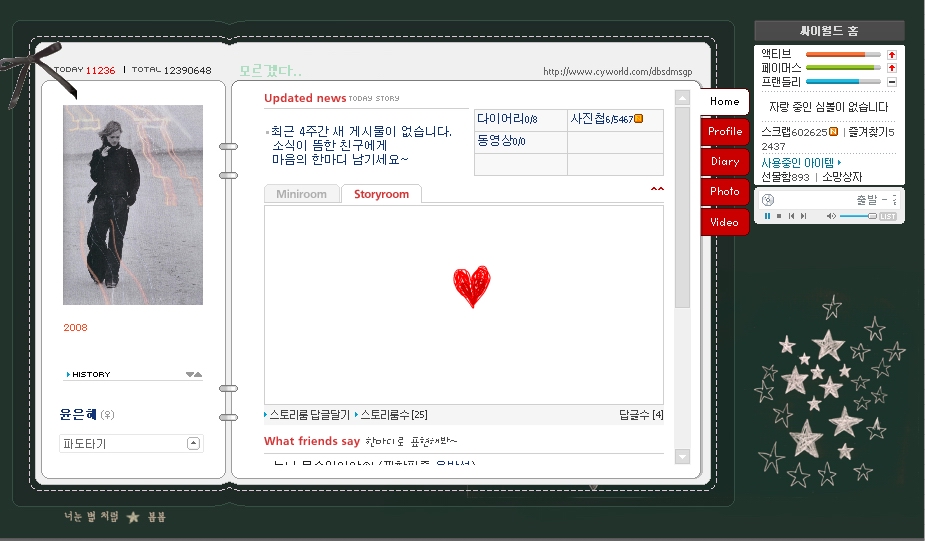925x541 pixels.
Task: Switch to the Storyroom tab
Action: pos(381,194)
